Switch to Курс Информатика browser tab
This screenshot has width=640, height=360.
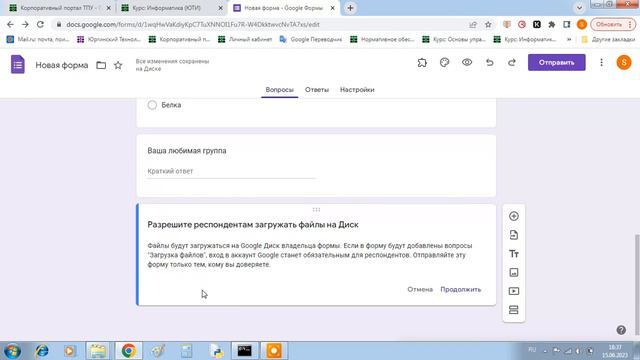coord(171,8)
